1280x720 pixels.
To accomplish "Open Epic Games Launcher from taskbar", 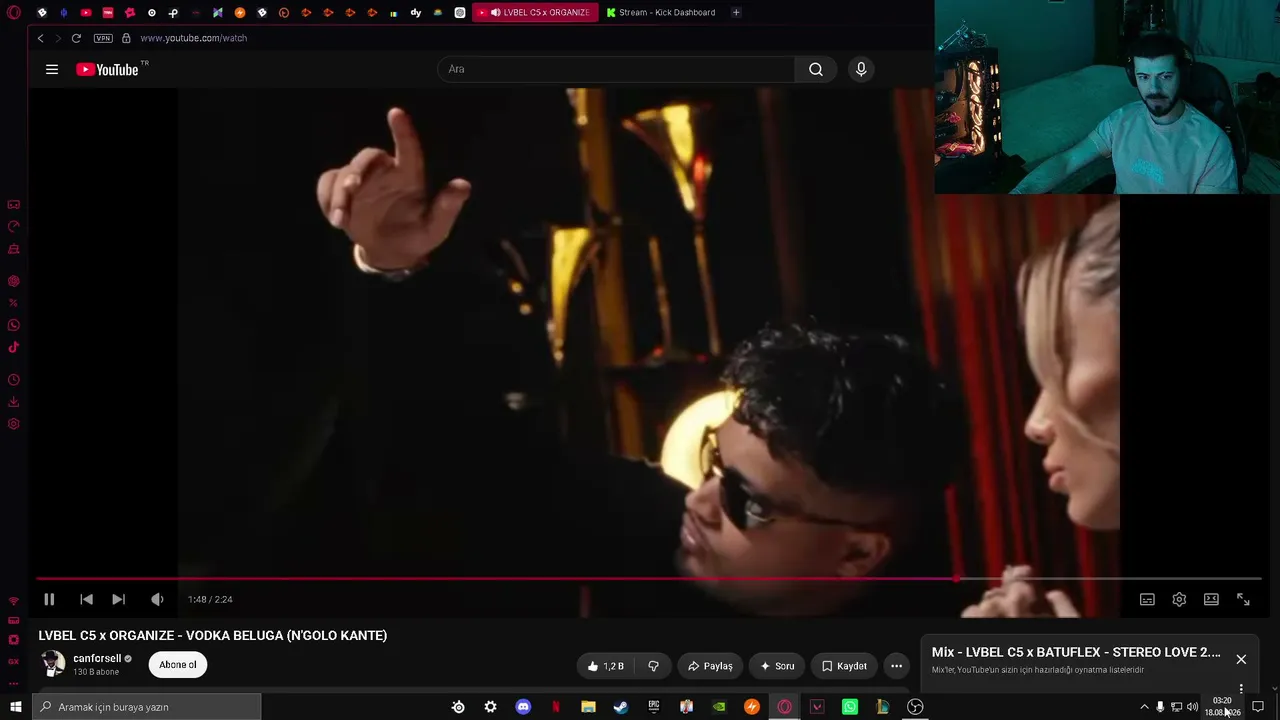I will pyautogui.click(x=654, y=707).
